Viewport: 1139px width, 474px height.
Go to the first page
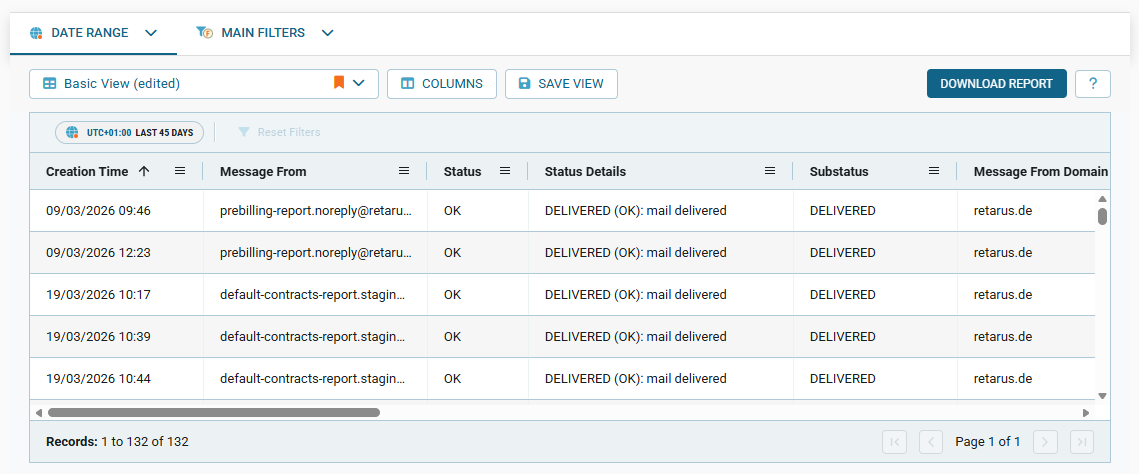point(894,441)
